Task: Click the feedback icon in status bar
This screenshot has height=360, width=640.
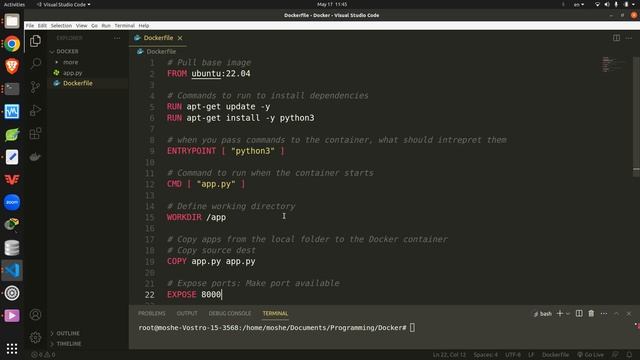Action: (x=615, y=355)
